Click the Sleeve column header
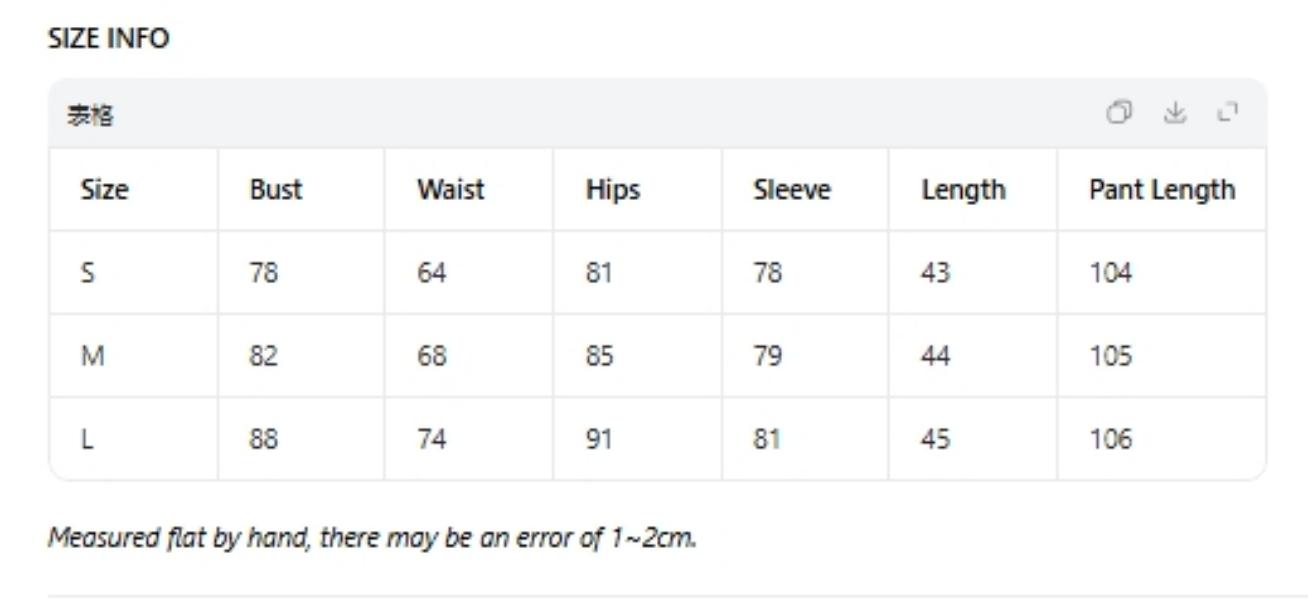Image resolution: width=1308 pixels, height=600 pixels. (791, 190)
